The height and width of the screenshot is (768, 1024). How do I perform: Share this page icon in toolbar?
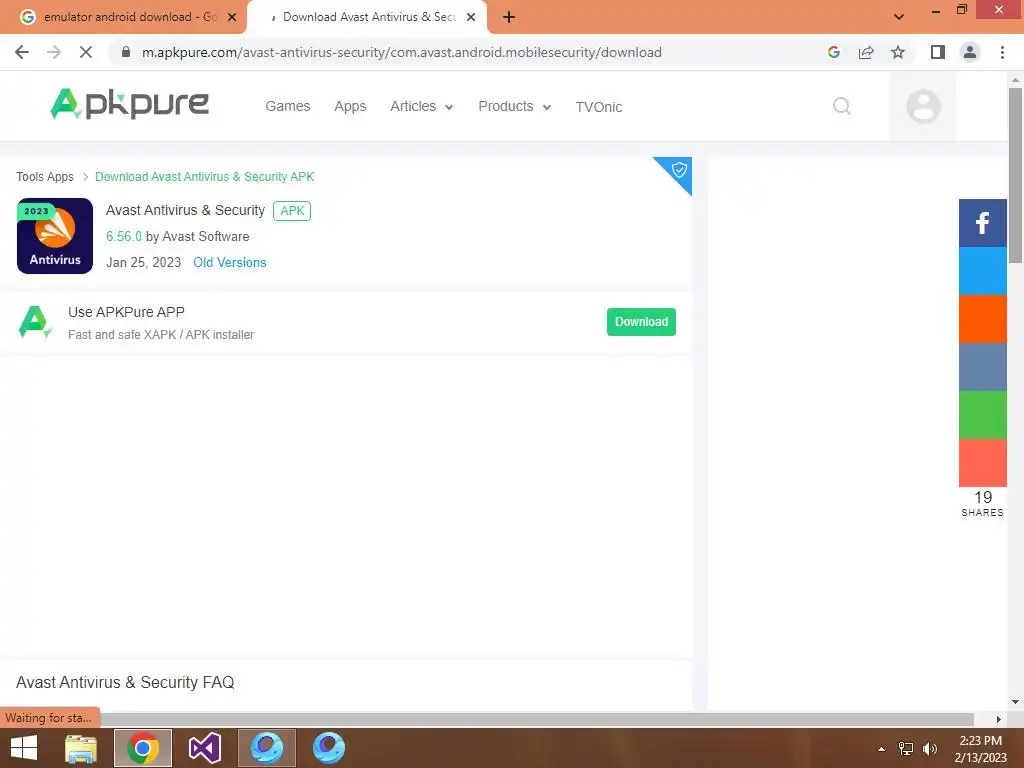pos(866,52)
